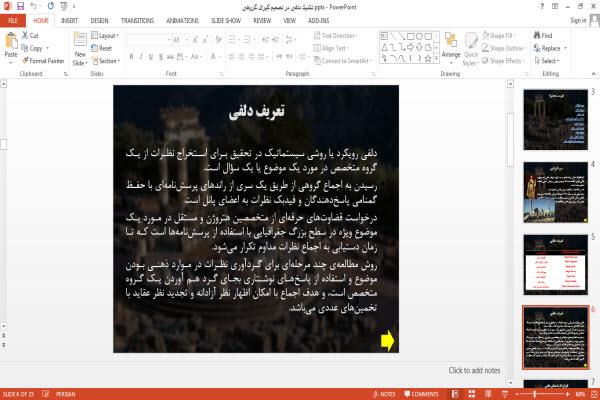Click Convert to SmartArt button
The image size is (600, 400).
pos(343,61)
